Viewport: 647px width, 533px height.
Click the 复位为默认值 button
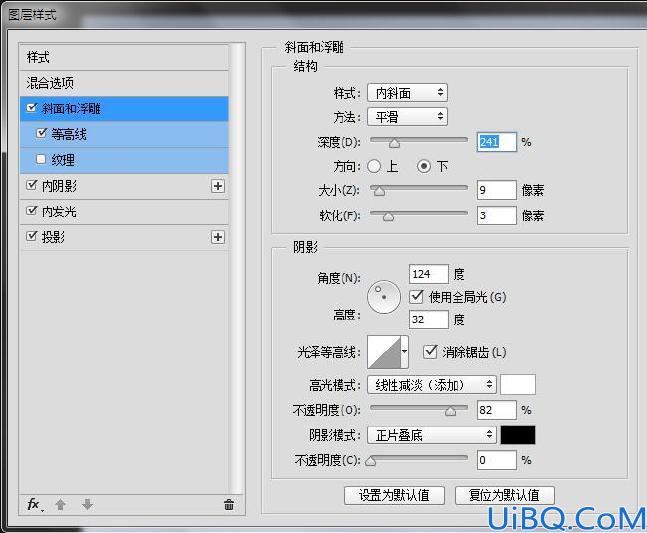click(x=504, y=495)
